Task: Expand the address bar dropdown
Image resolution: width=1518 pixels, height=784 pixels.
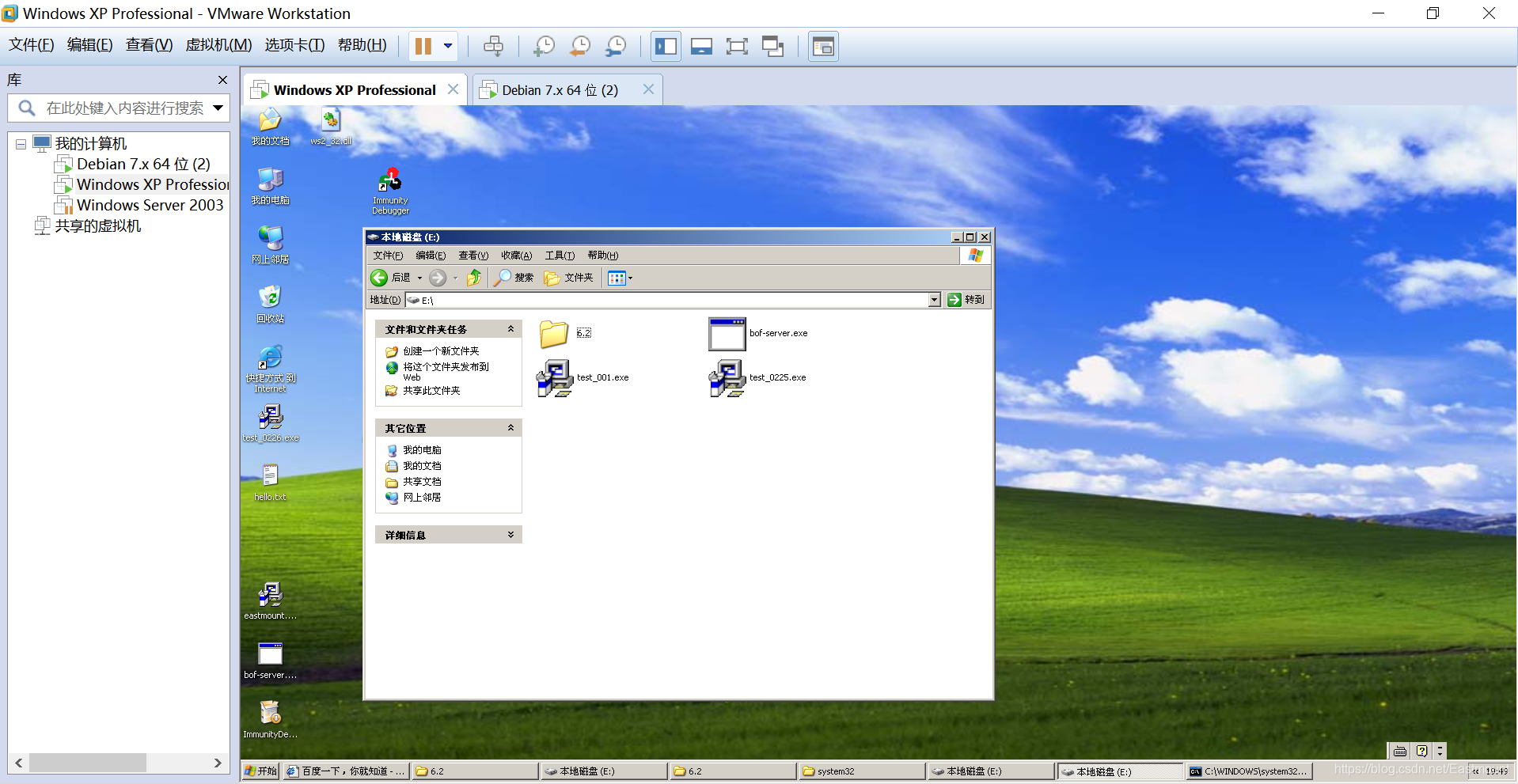Action: pyautogui.click(x=935, y=300)
